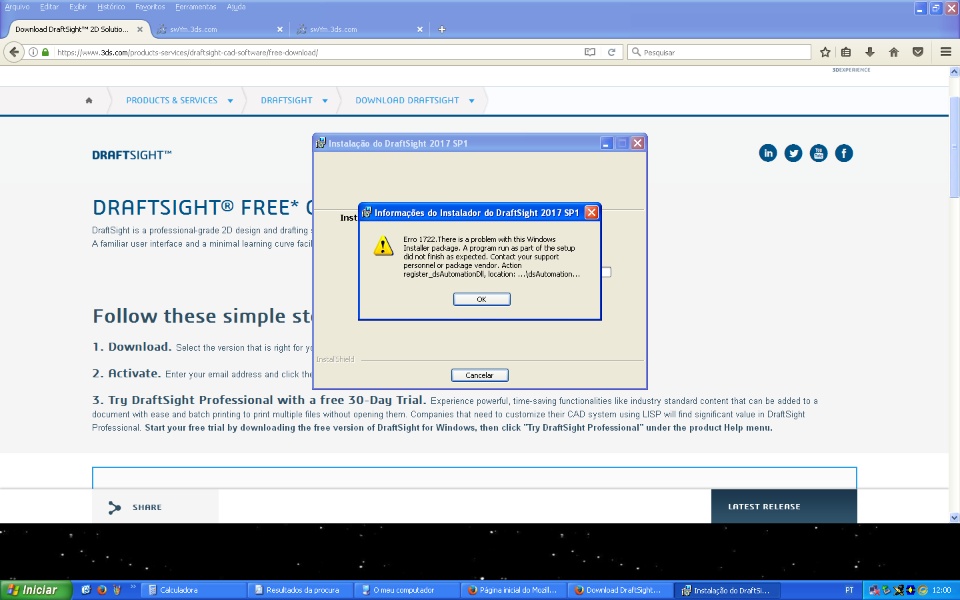This screenshot has width=960, height=600.
Task: Close the second sw/m.3ds.com tab
Action: pos(420,29)
